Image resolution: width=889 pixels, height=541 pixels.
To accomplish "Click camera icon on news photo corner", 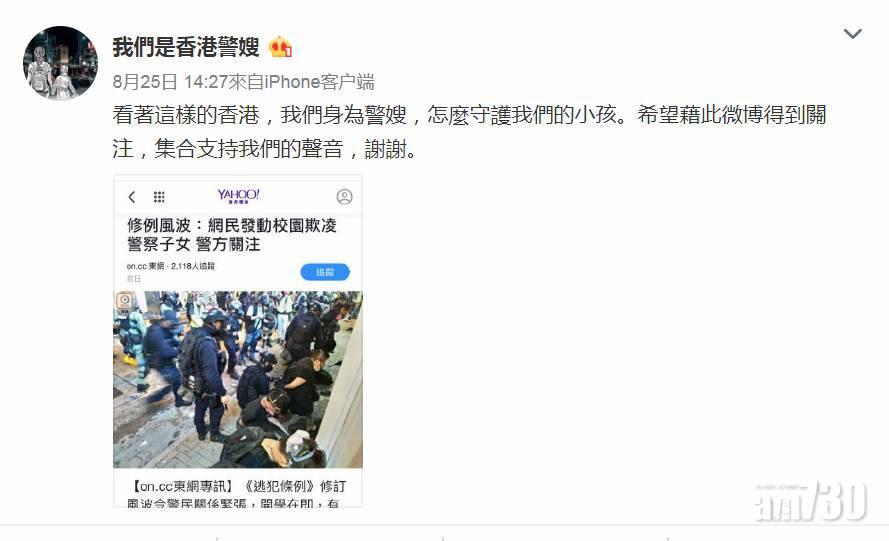I will pyautogui.click(x=125, y=301).
